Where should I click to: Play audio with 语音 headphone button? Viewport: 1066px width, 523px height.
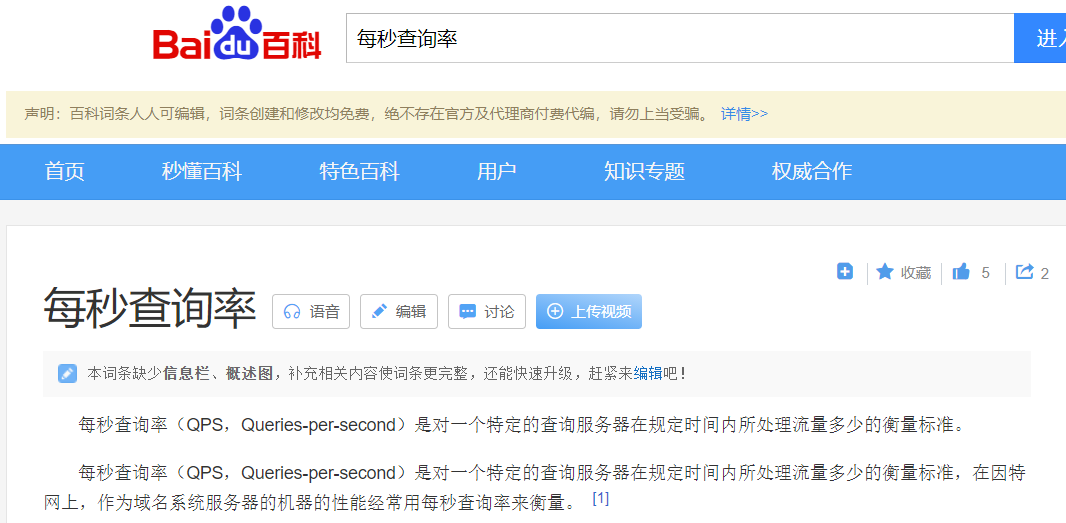pos(311,311)
